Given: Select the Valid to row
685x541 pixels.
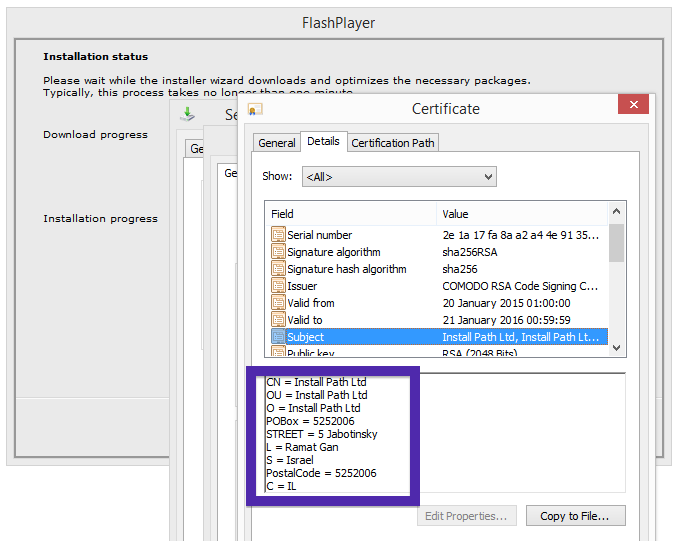Looking at the screenshot, I should click(437, 320).
